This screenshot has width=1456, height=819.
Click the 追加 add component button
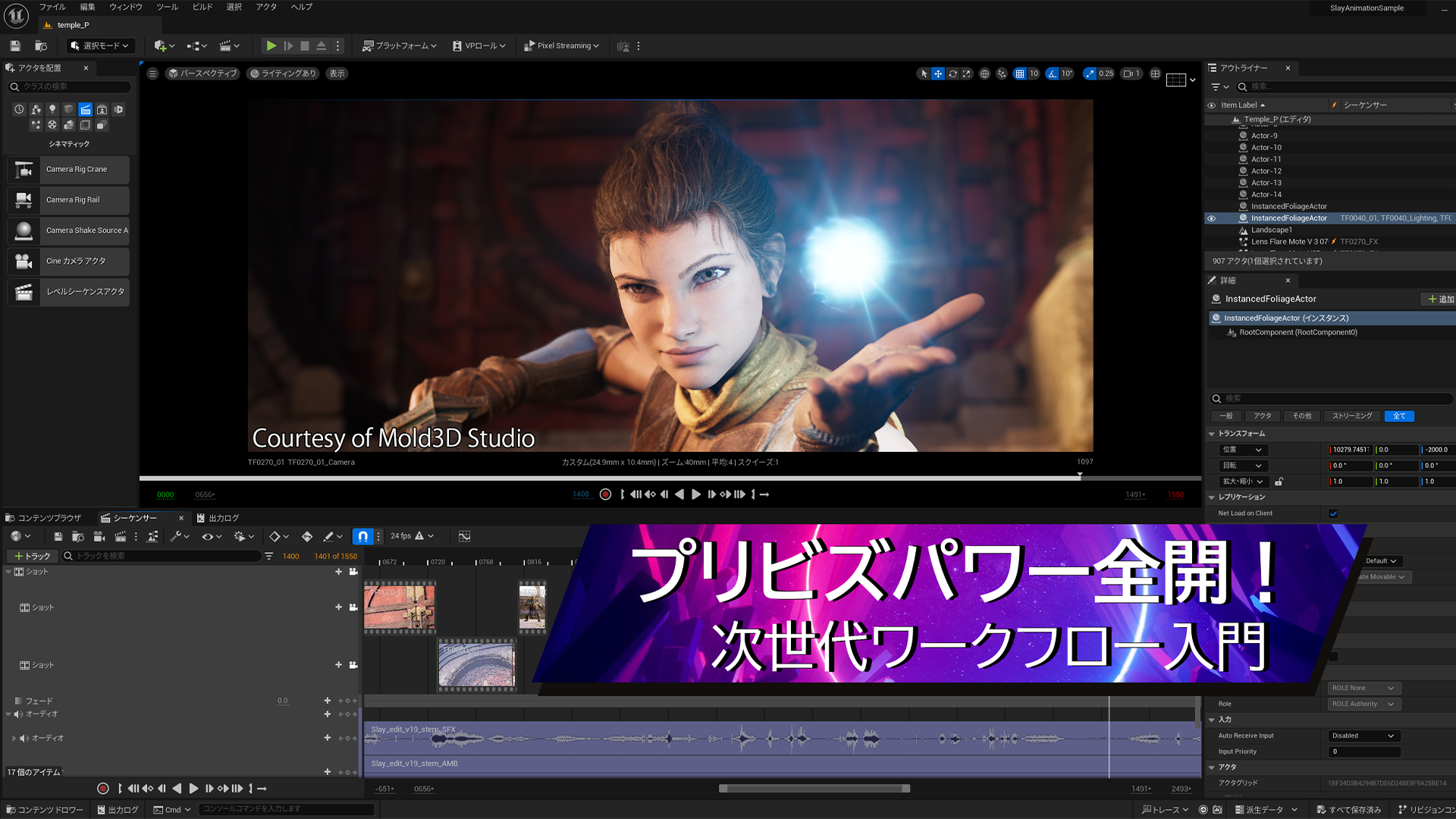[x=1440, y=299]
